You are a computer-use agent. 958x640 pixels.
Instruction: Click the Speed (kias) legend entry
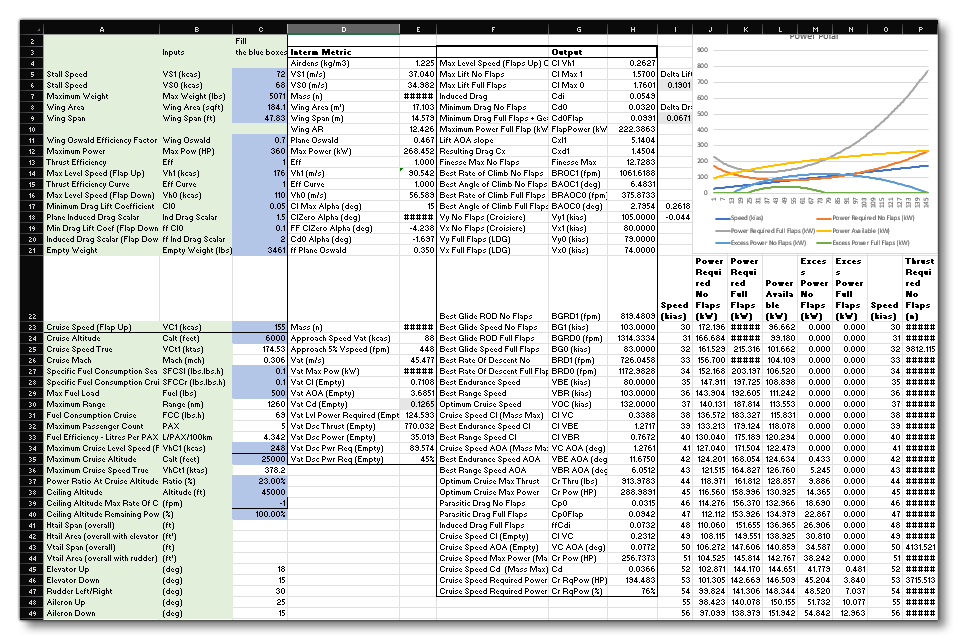click(746, 218)
